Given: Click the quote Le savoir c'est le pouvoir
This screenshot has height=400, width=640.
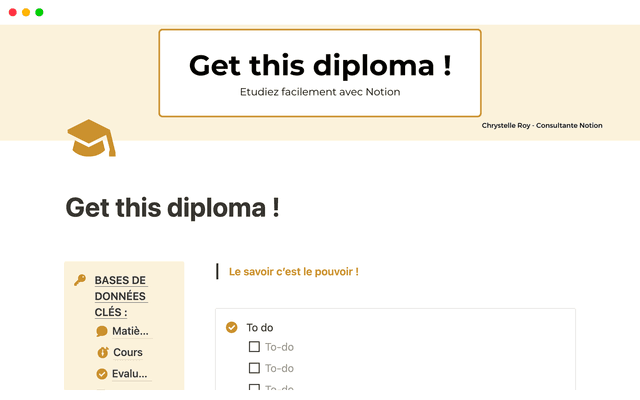Looking at the screenshot, I should tap(293, 271).
